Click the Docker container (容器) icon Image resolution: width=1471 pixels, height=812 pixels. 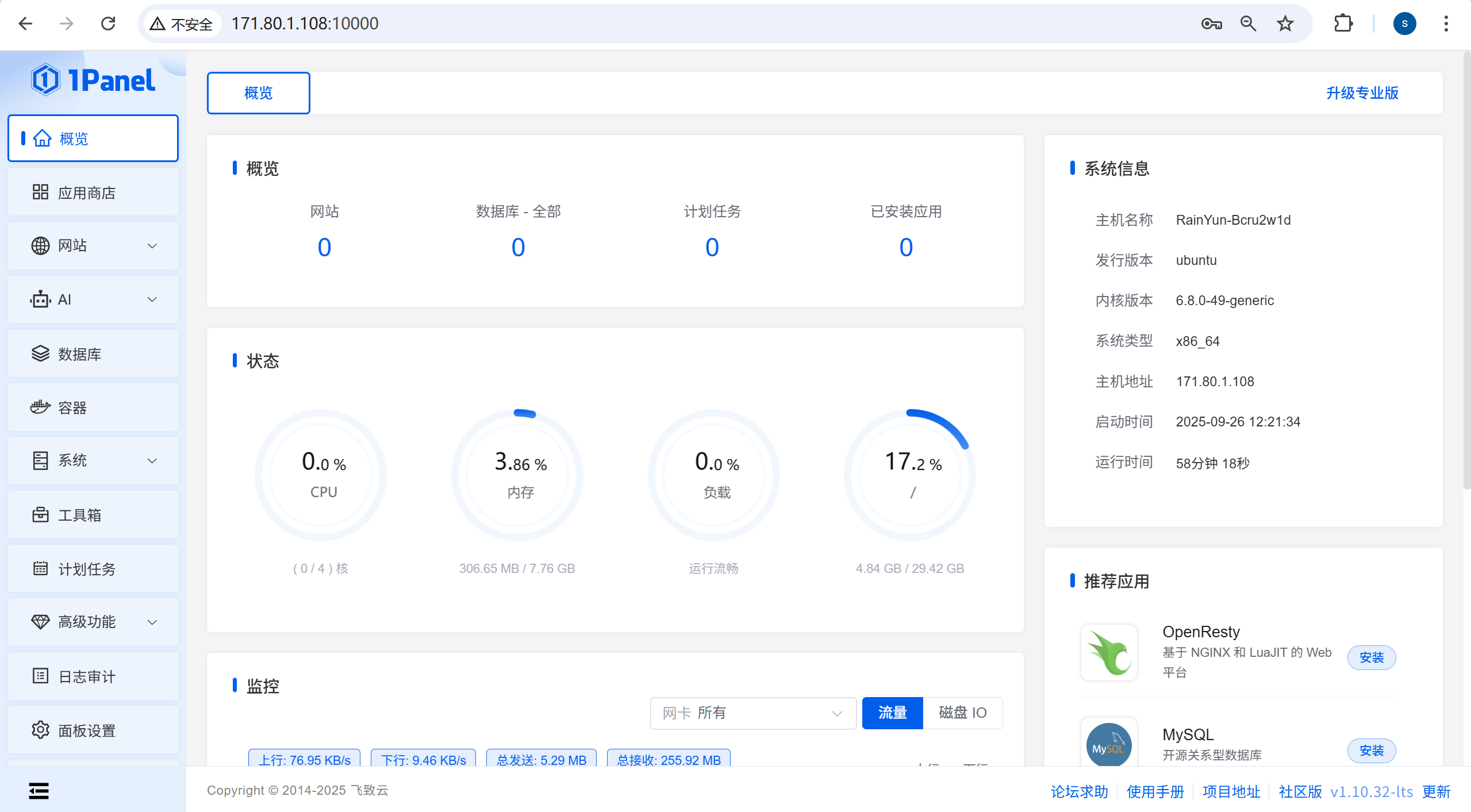click(40, 407)
